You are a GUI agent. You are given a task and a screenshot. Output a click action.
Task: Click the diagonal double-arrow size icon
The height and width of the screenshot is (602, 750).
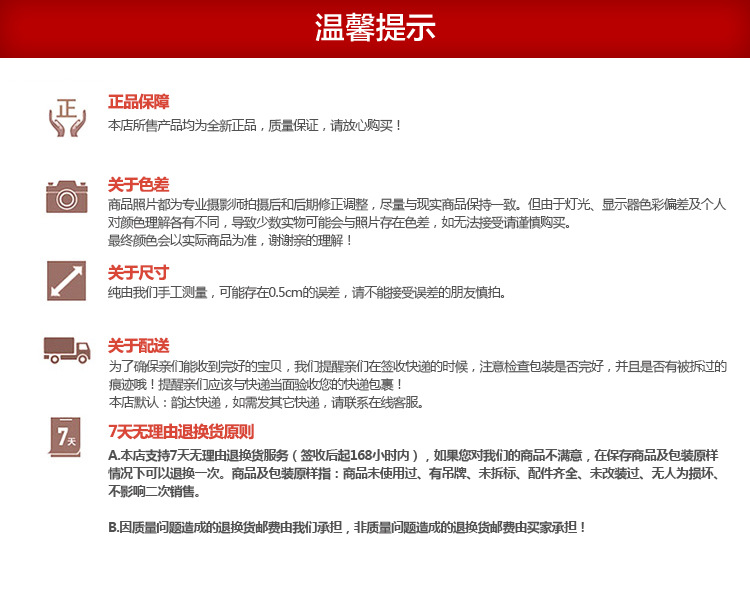click(66, 281)
